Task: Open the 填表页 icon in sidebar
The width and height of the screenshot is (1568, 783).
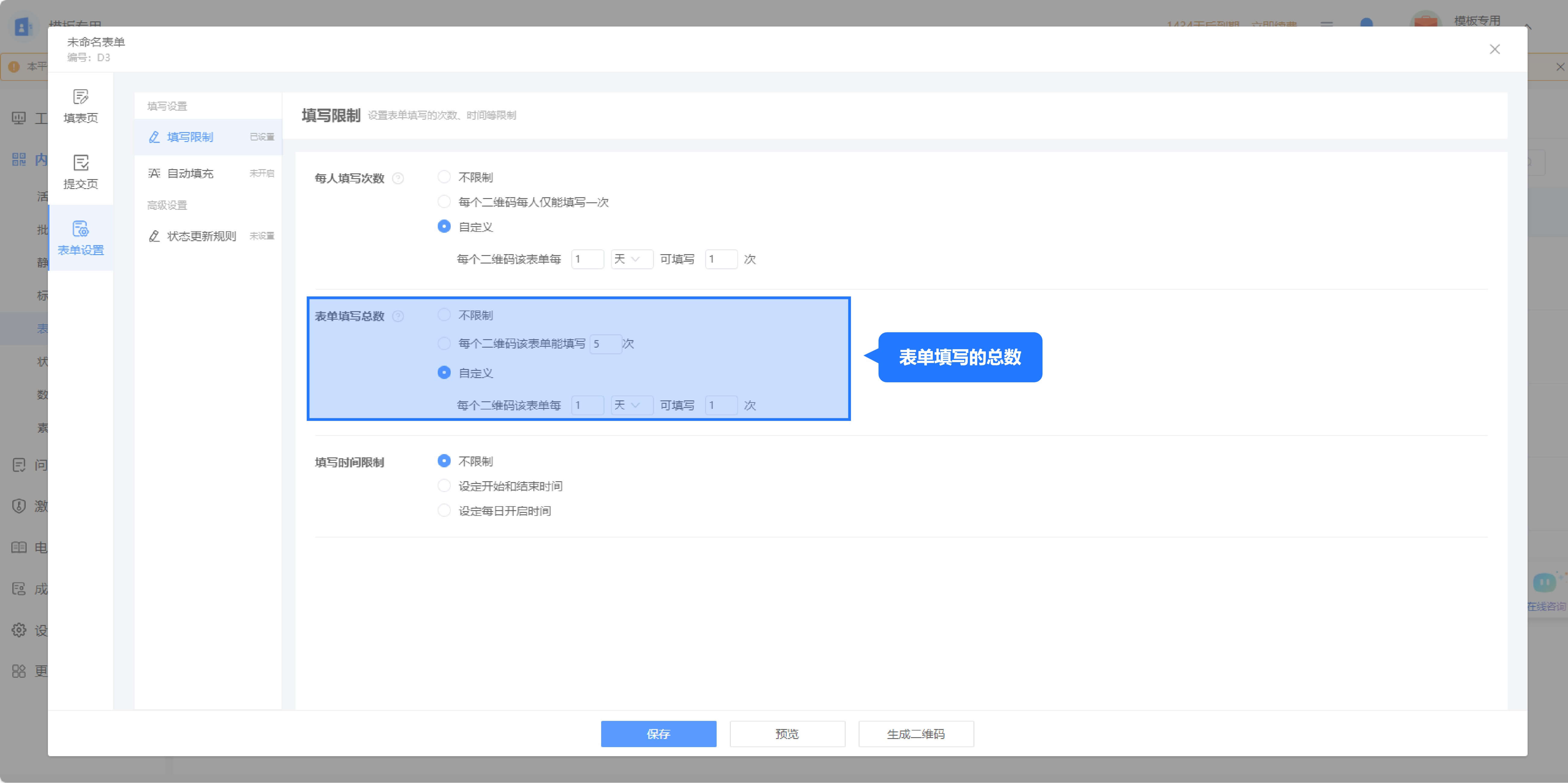Action: point(80,97)
